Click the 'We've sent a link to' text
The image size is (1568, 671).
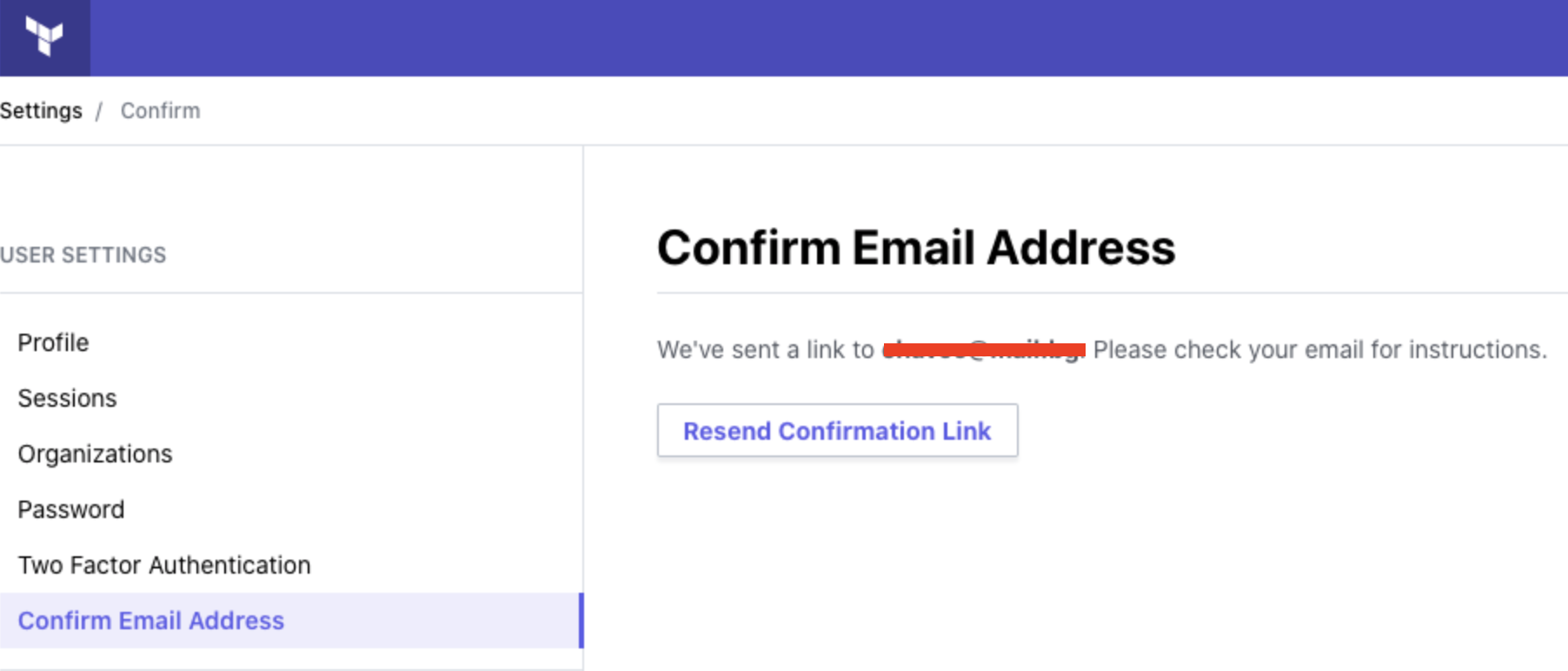coord(765,350)
